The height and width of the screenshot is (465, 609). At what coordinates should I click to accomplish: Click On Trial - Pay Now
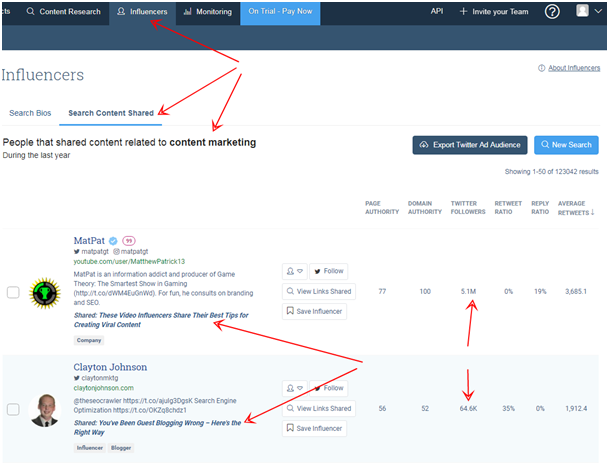point(280,12)
